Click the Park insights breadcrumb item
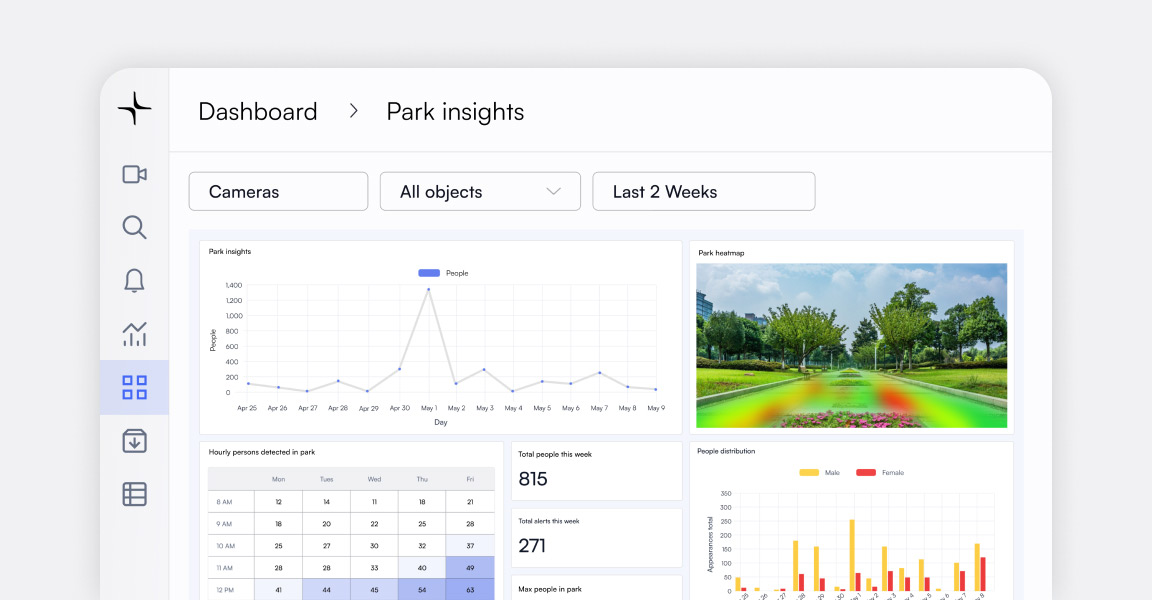Screen dimensions: 1152x600 point(455,112)
